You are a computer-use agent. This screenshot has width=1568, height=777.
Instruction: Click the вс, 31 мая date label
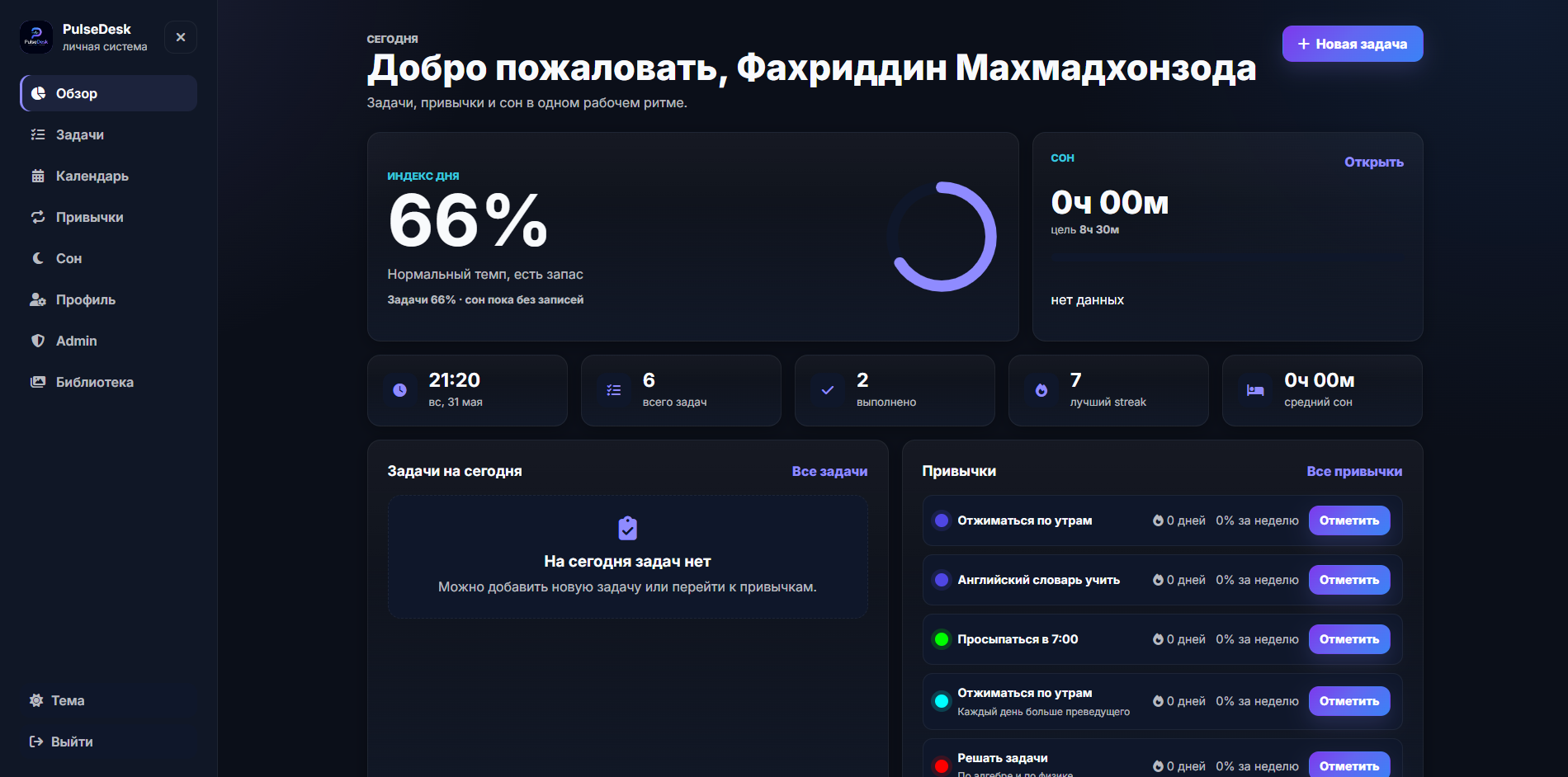[x=456, y=402]
